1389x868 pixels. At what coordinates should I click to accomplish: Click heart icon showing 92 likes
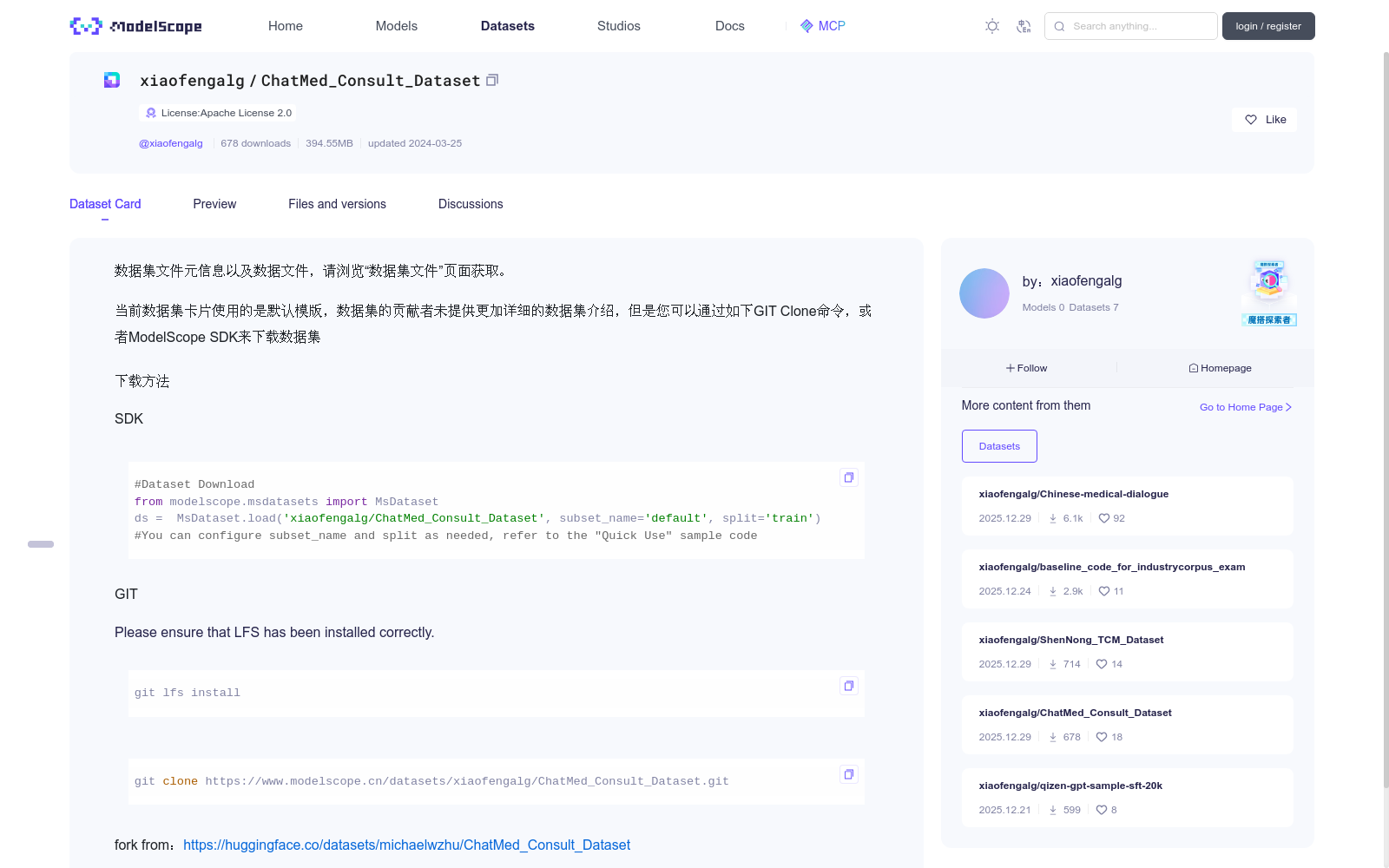click(x=1104, y=518)
